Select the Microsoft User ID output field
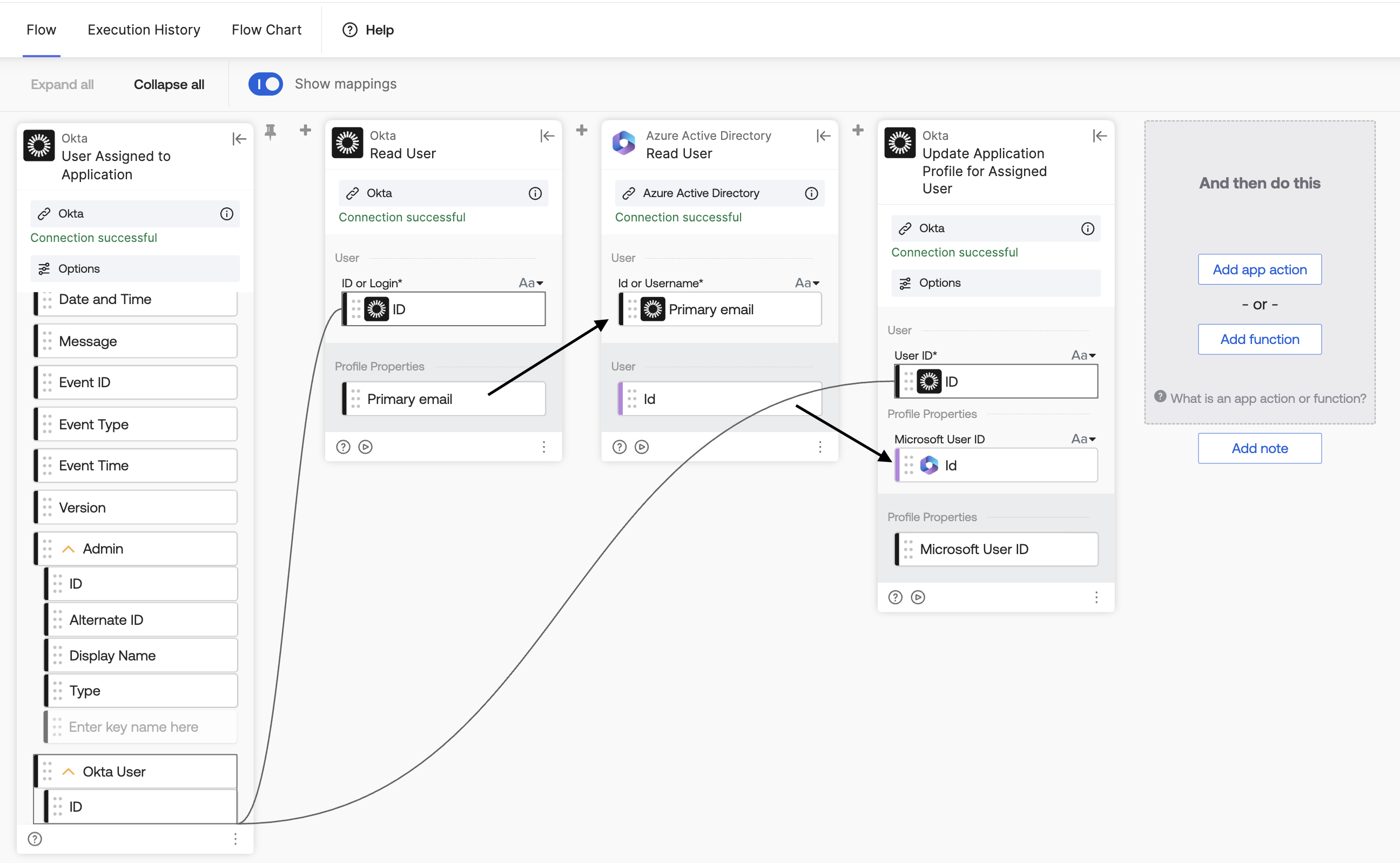 click(x=996, y=550)
